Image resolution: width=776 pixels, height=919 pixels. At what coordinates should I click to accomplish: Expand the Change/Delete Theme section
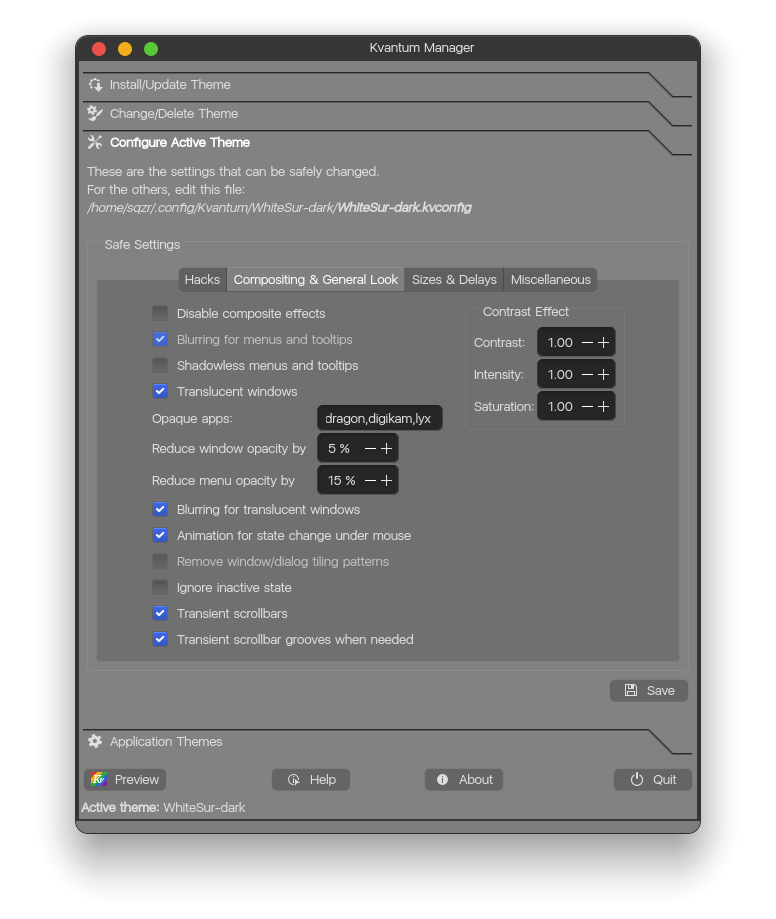[x=387, y=114]
